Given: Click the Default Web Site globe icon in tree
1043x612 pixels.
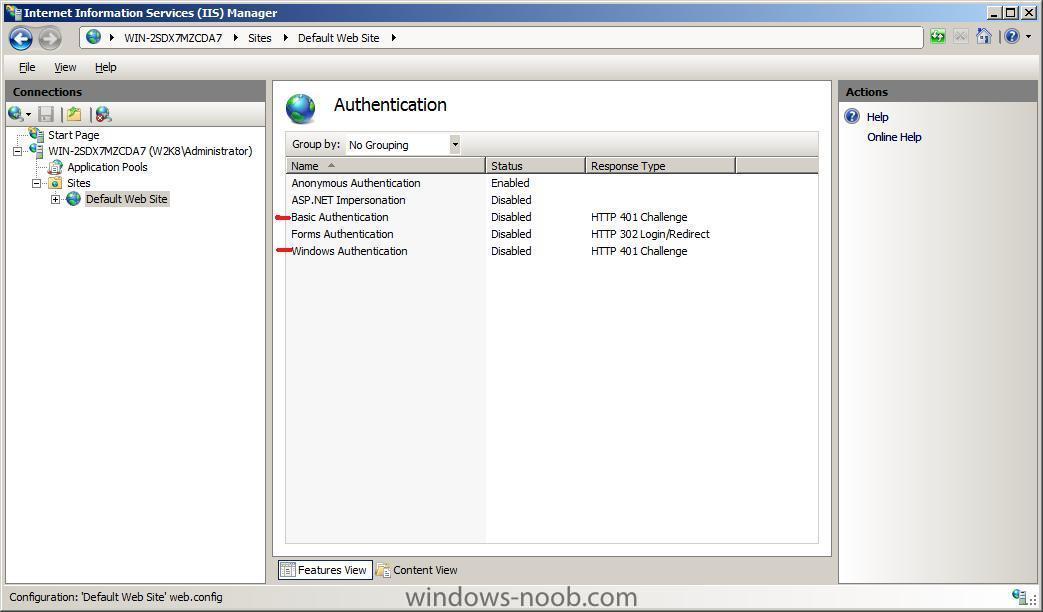Looking at the screenshot, I should point(73,199).
